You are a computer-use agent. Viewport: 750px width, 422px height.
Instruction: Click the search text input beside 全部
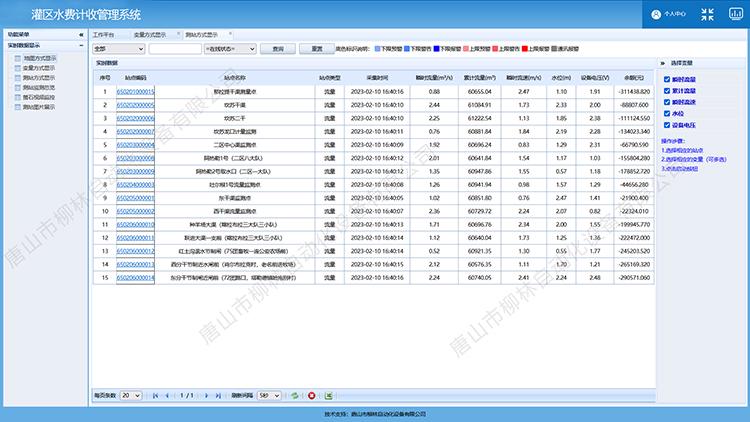click(x=175, y=49)
